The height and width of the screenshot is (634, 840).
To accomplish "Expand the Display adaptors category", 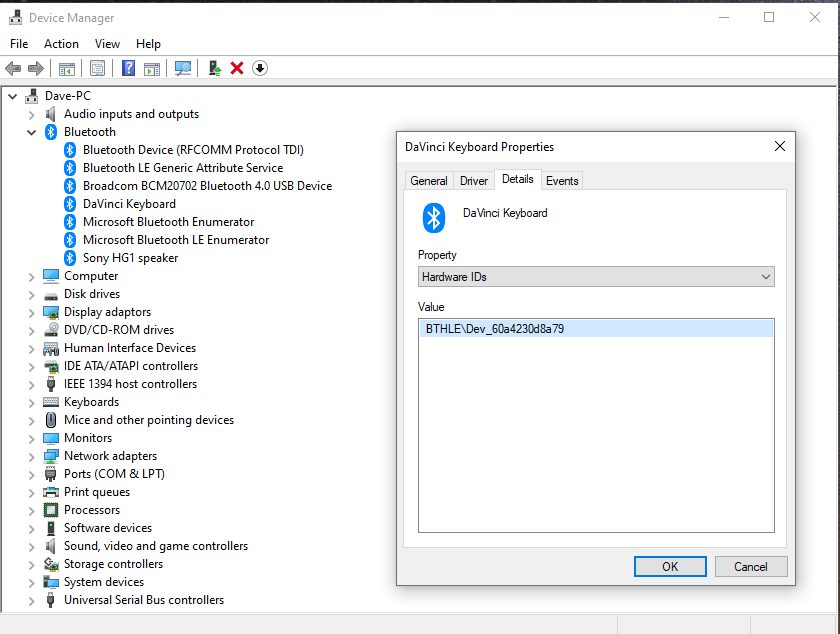I will pyautogui.click(x=31, y=312).
